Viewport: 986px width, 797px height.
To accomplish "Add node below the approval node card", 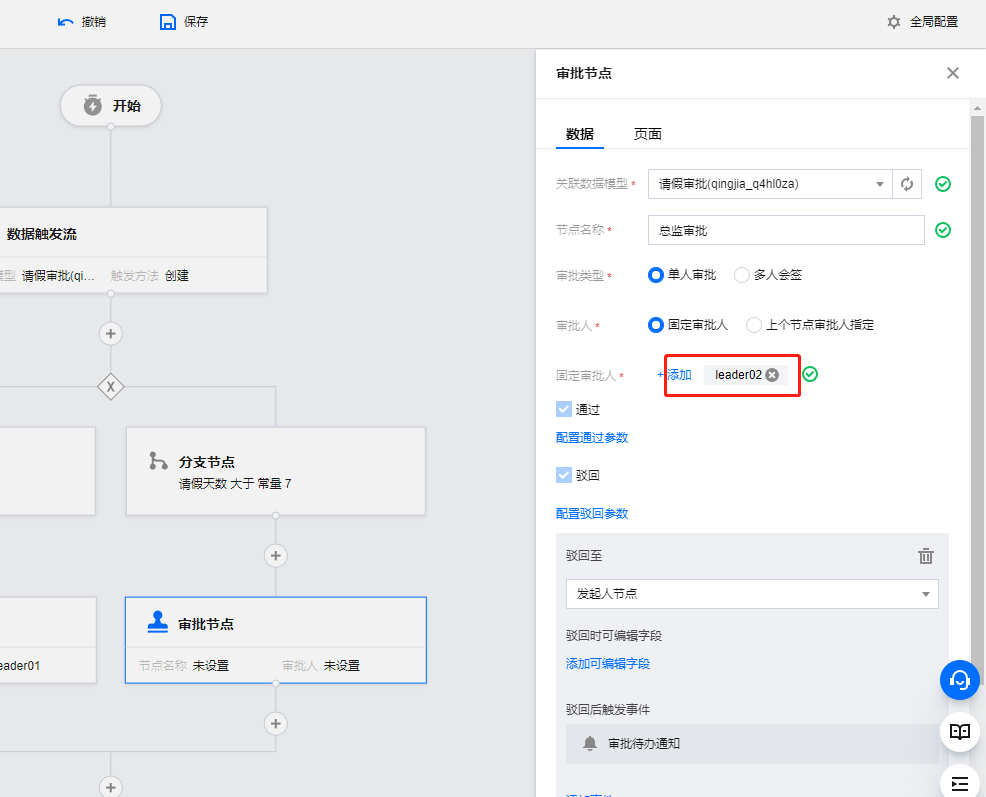I will tap(275, 723).
